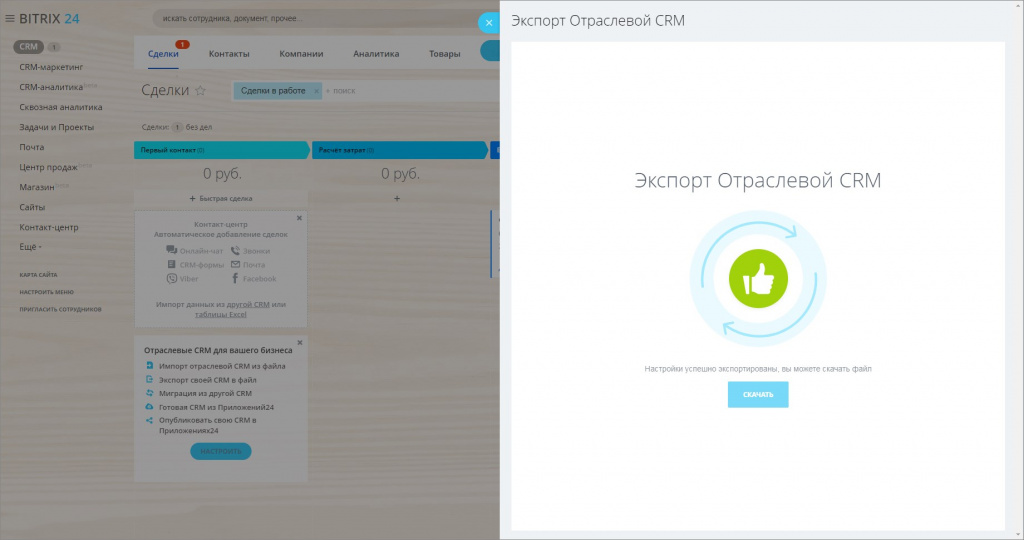This screenshot has width=1024, height=540.
Task: Click the Viber icon in contact center
Action: coord(171,278)
